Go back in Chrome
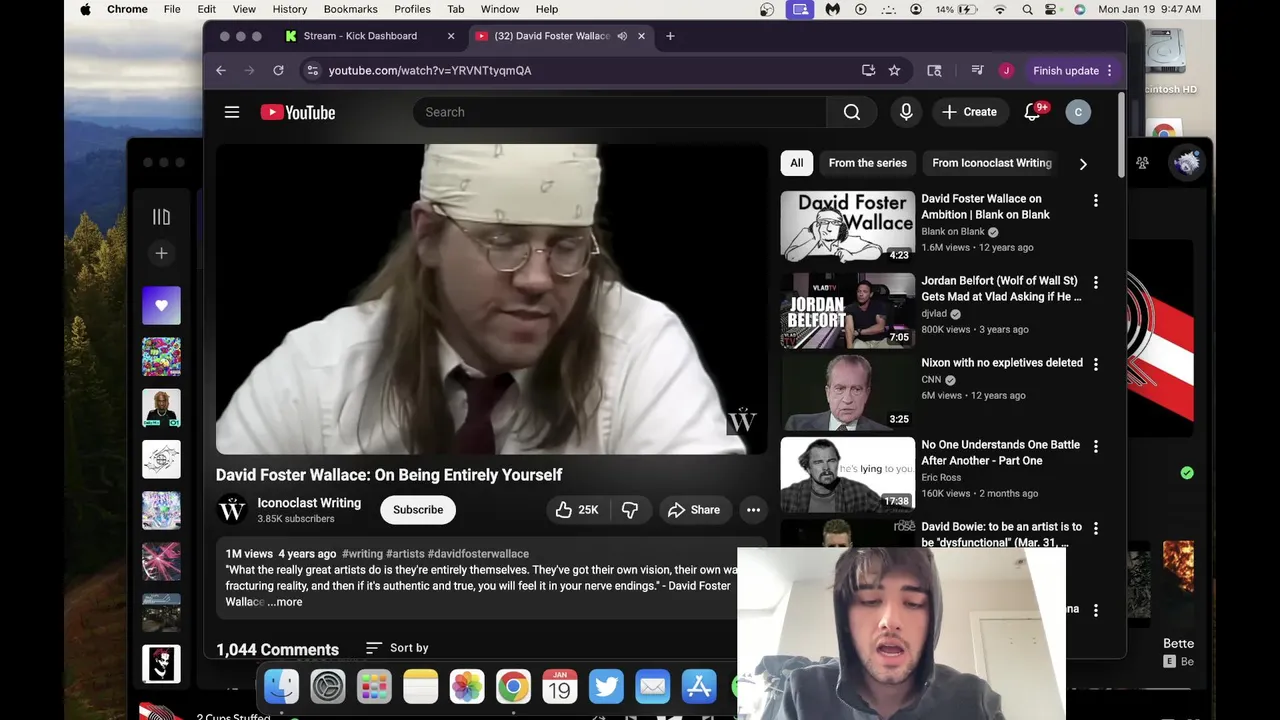Screen dimensions: 1280x720 pos(221,70)
